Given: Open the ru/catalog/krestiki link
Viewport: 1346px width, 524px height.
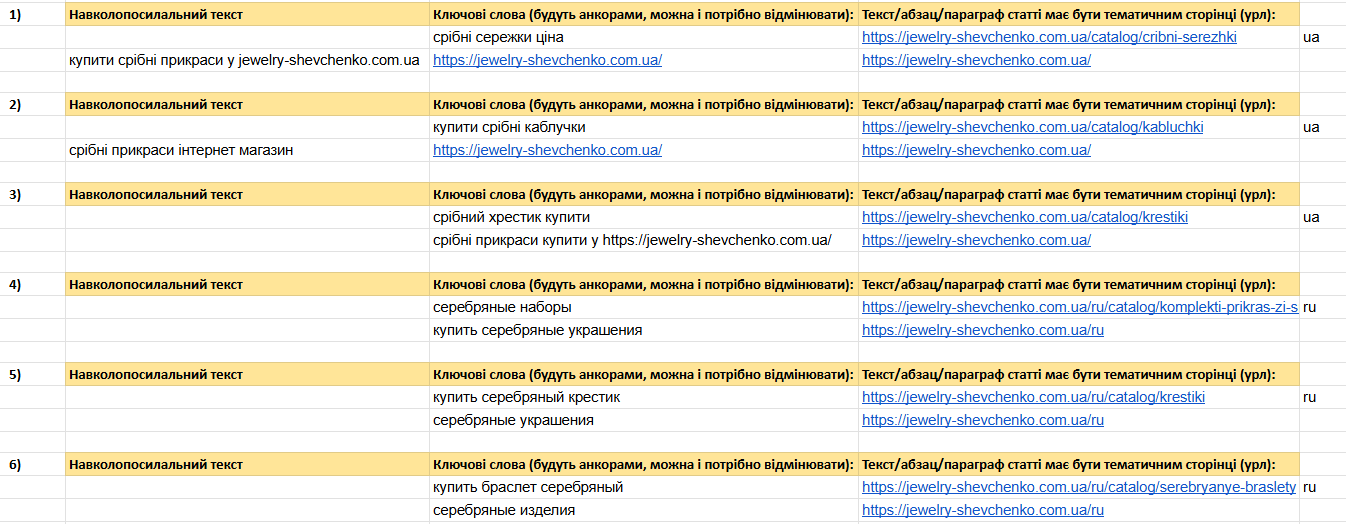Looking at the screenshot, I should pyautogui.click(x=1033, y=397).
